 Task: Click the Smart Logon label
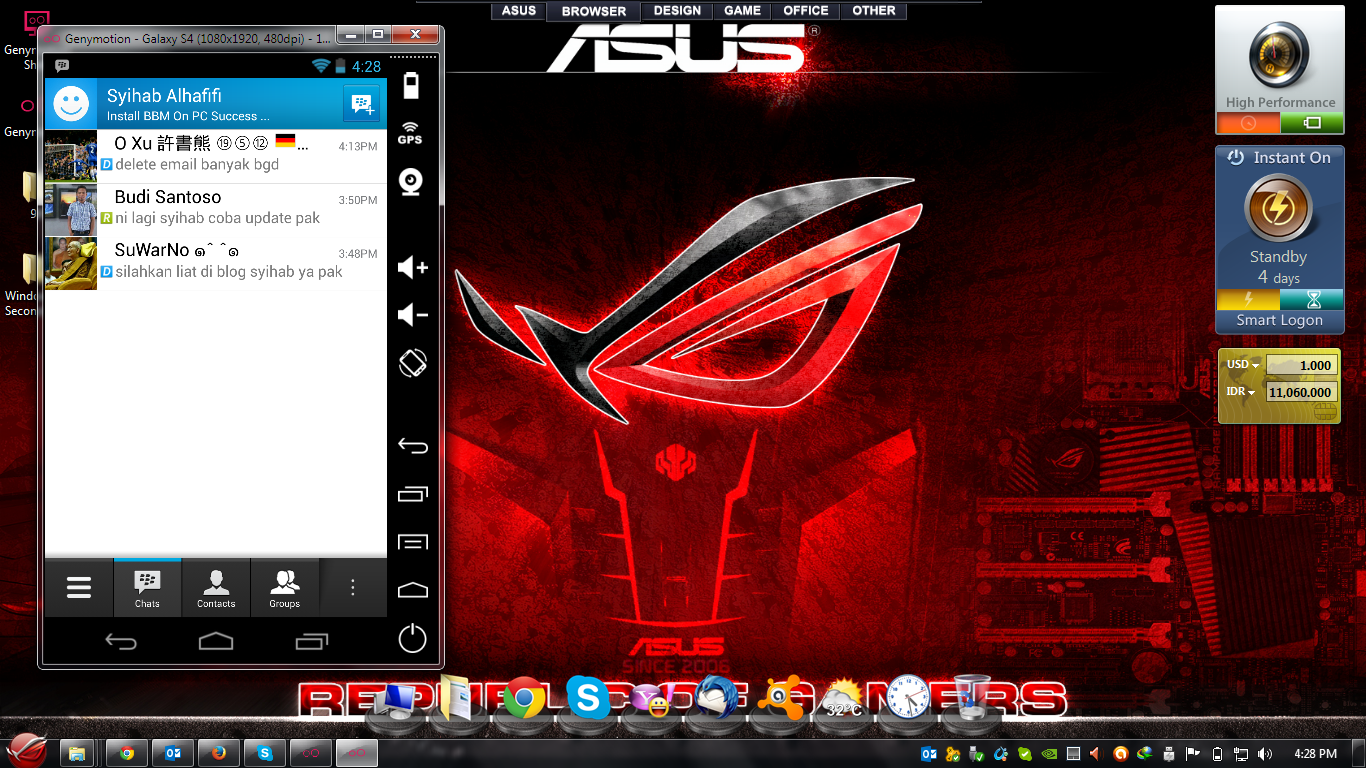coord(1279,320)
